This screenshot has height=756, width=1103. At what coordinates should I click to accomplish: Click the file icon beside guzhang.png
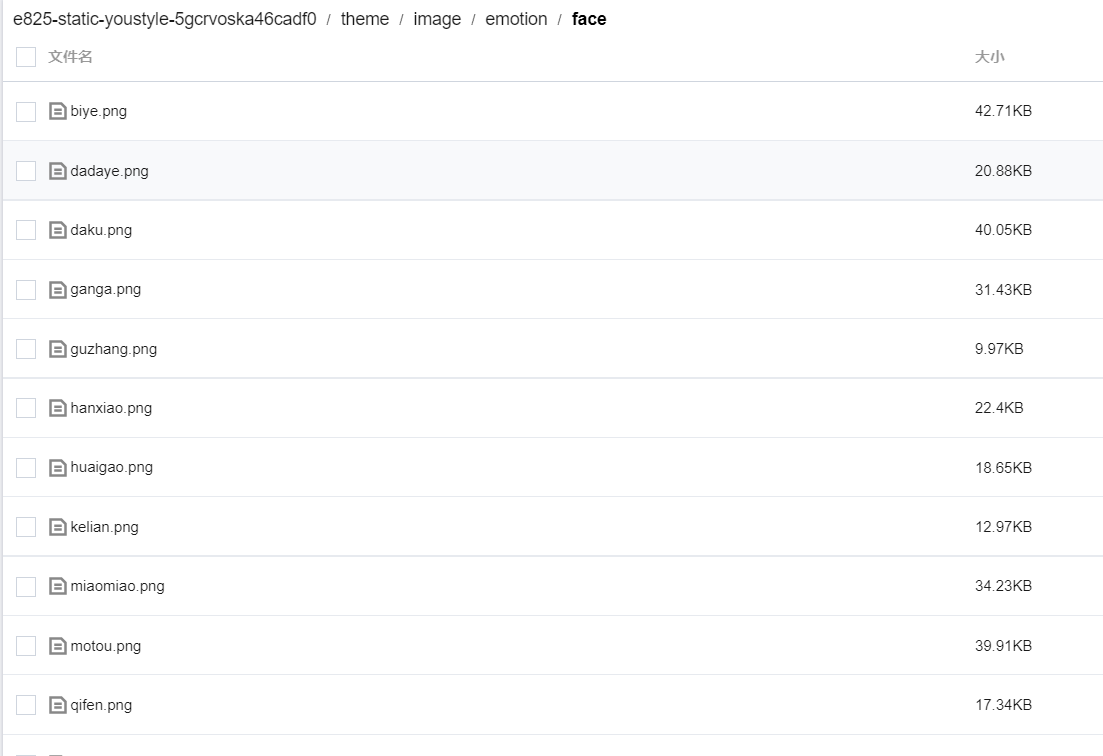point(58,349)
